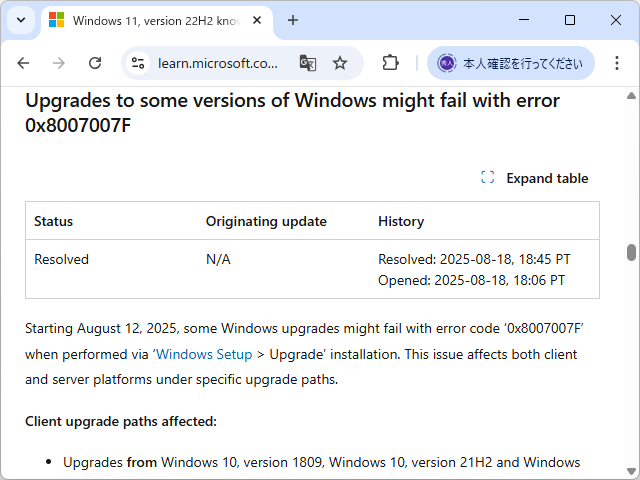Click the learn.microsoft.com address field

pos(218,63)
